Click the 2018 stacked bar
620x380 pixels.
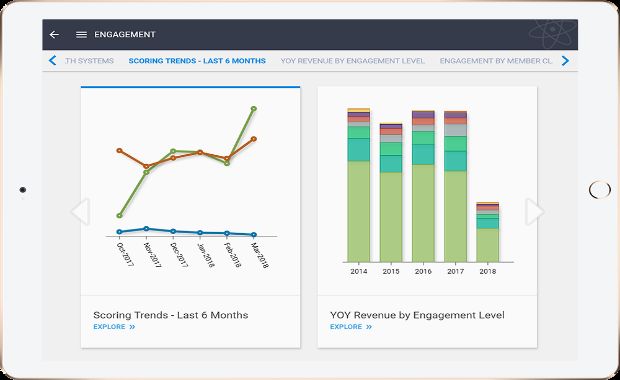coord(488,232)
